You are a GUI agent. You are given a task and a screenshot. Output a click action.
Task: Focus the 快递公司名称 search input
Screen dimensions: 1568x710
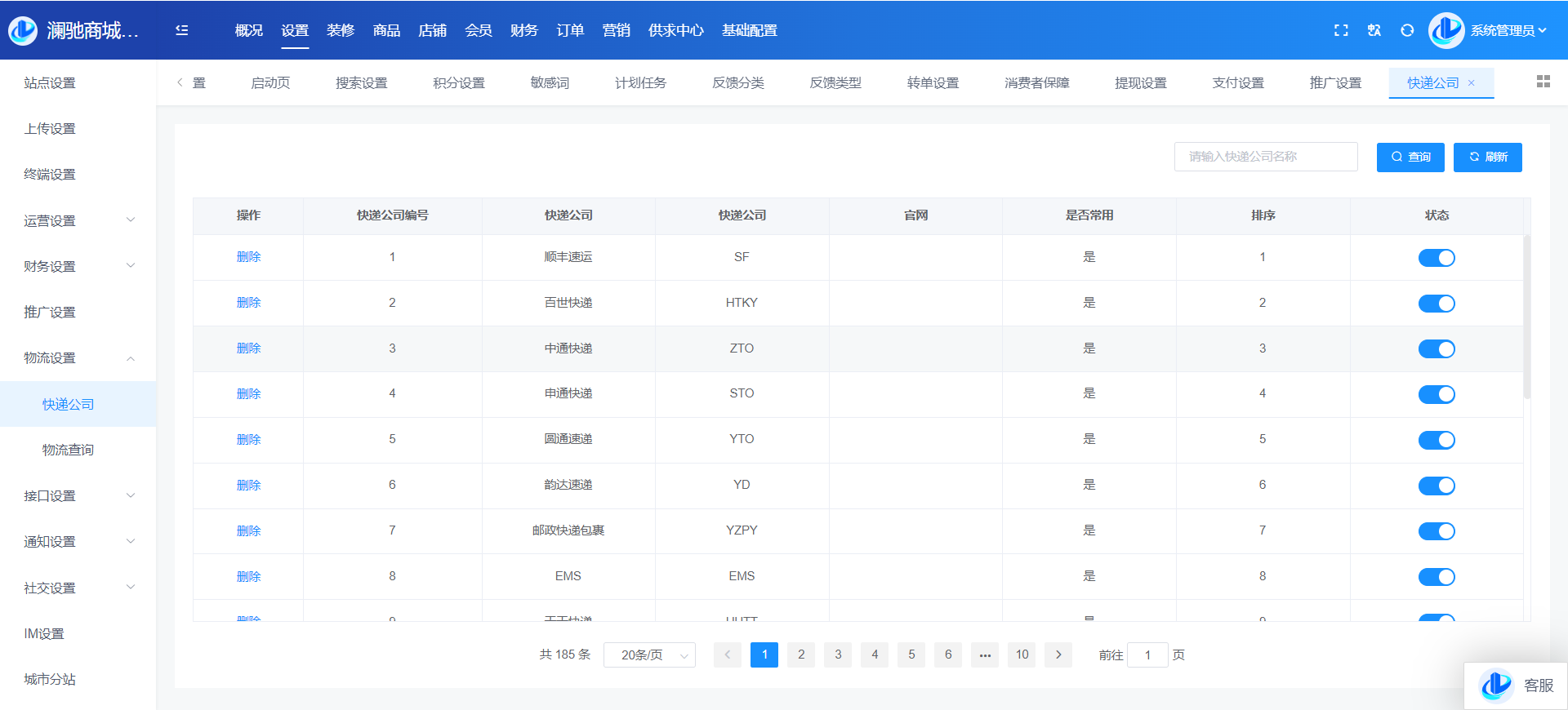1265,157
